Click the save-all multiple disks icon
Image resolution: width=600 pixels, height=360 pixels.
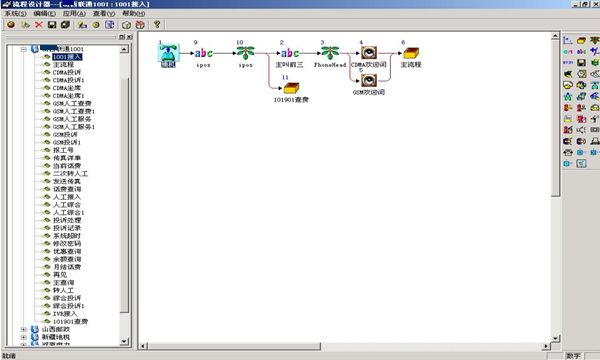pyautogui.click(x=65, y=24)
